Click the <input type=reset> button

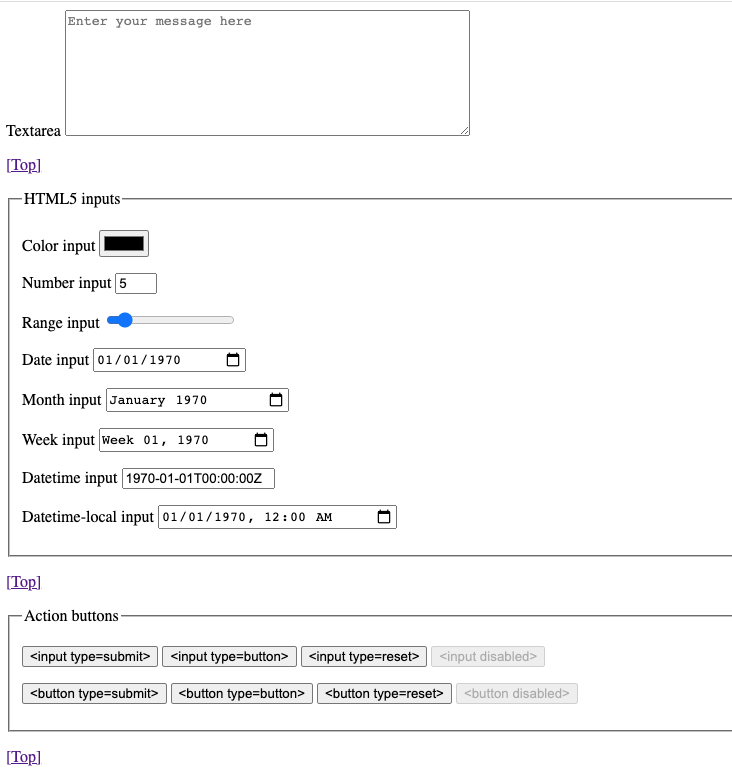pyautogui.click(x=364, y=656)
